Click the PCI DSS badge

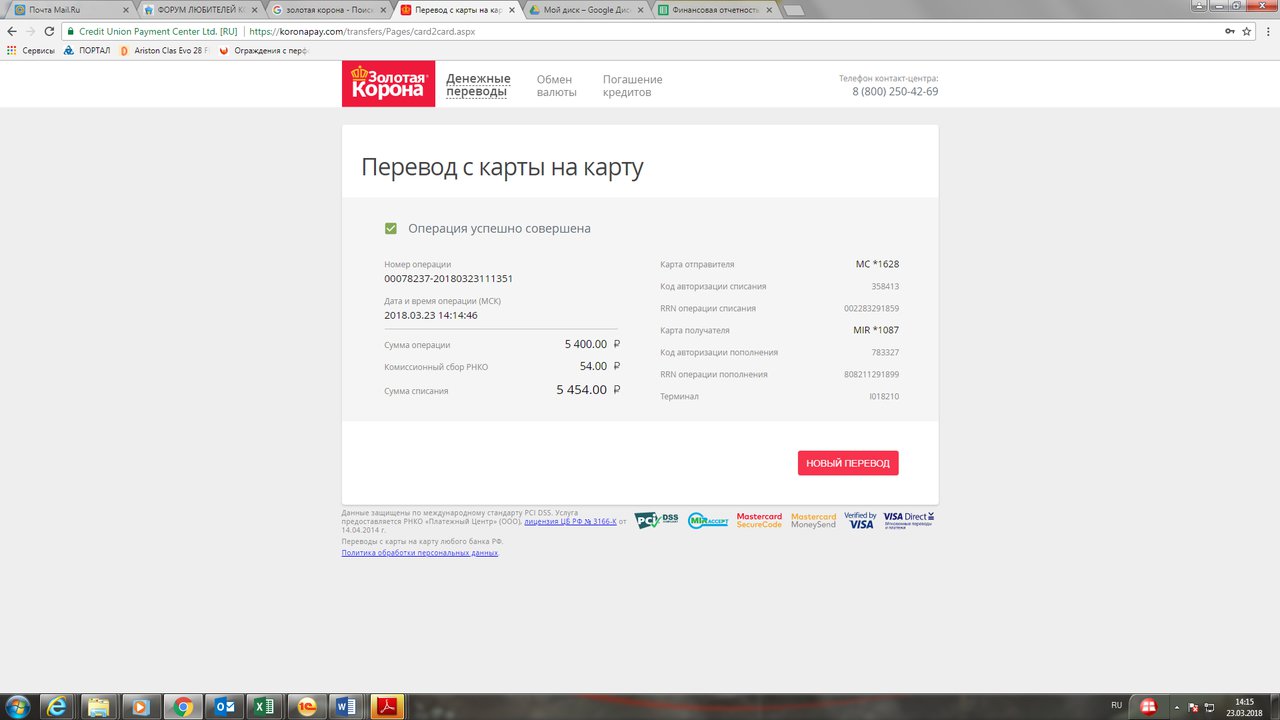coord(657,520)
